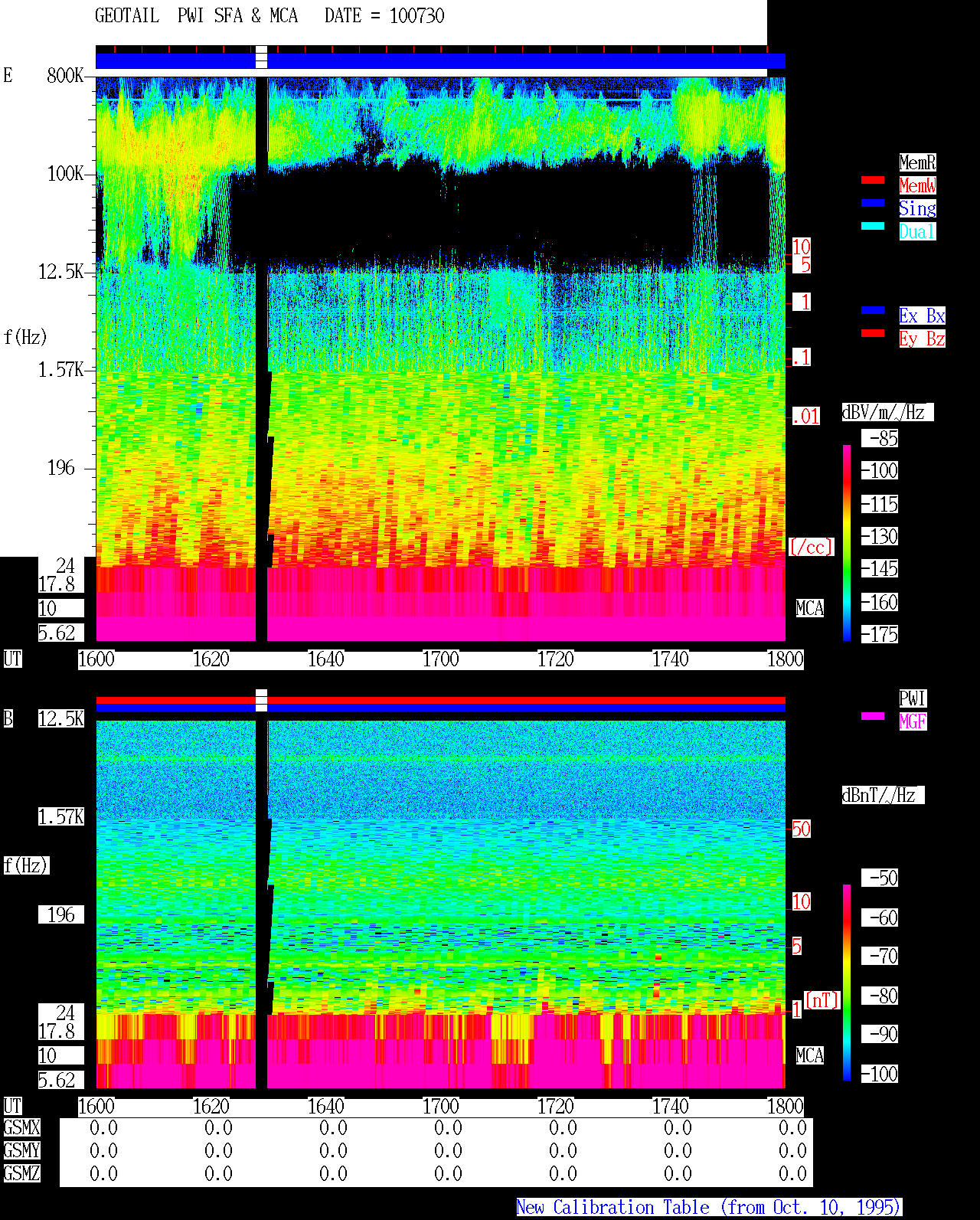The width and height of the screenshot is (980, 1220).
Task: Click the magenta MGF legend swatch
Action: pos(873,716)
